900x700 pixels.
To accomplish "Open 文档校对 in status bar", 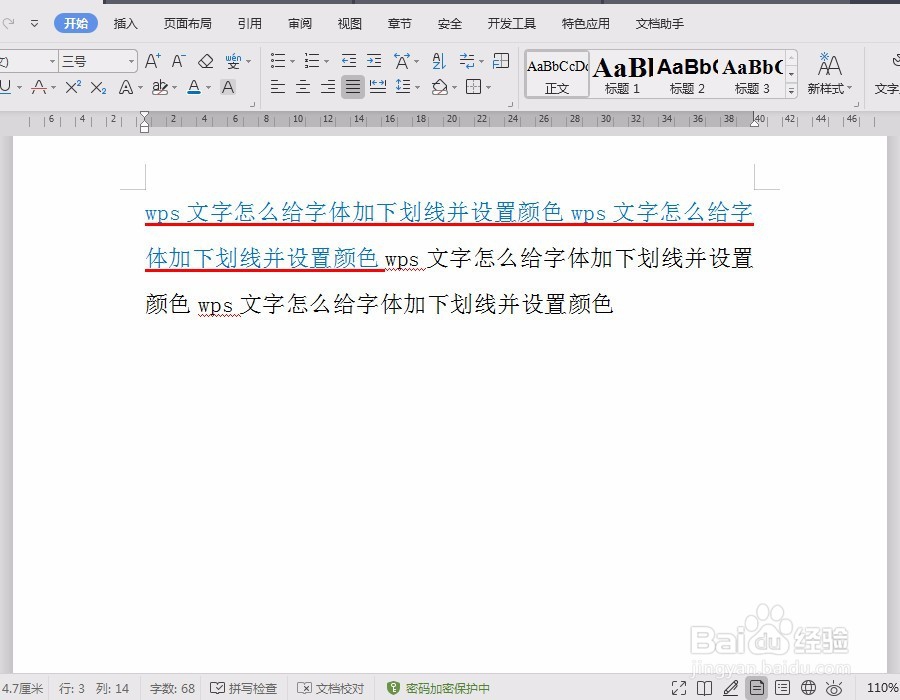I will point(331,688).
